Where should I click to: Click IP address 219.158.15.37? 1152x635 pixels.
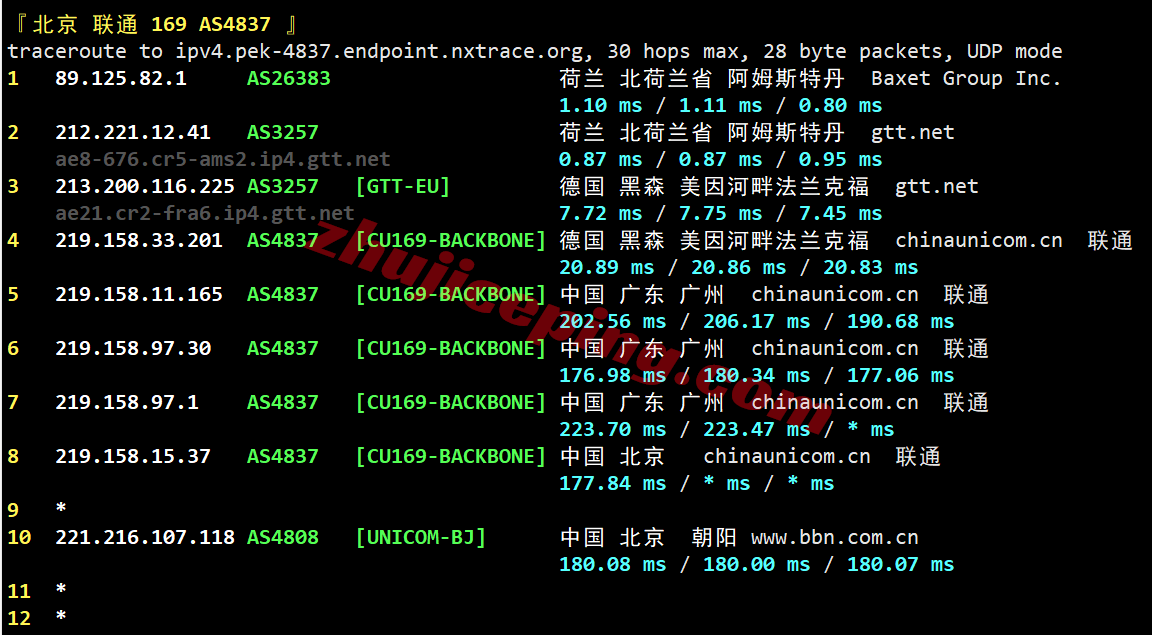[x=133, y=456]
